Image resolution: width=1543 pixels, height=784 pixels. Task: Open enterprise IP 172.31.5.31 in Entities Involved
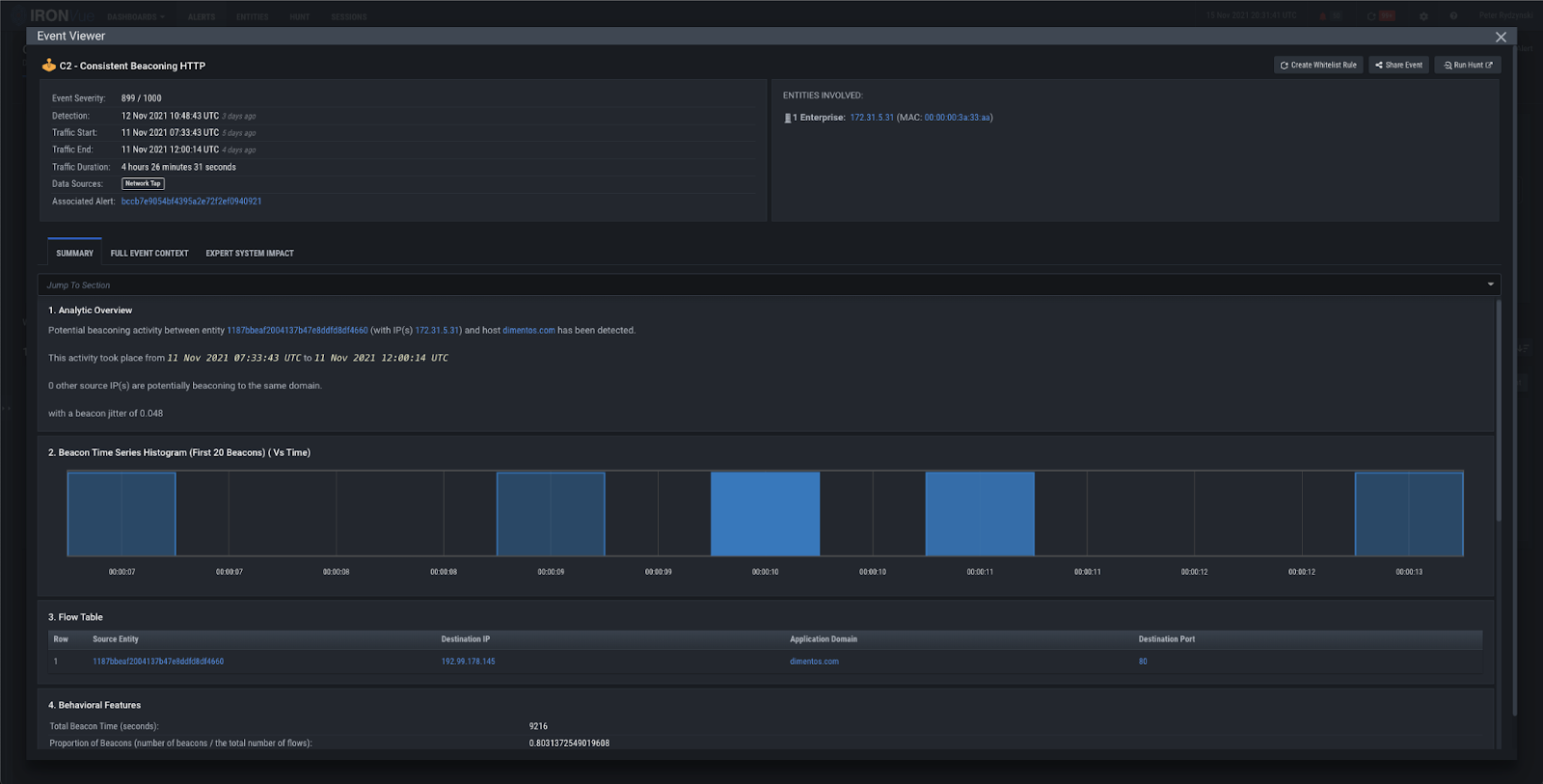tap(872, 118)
